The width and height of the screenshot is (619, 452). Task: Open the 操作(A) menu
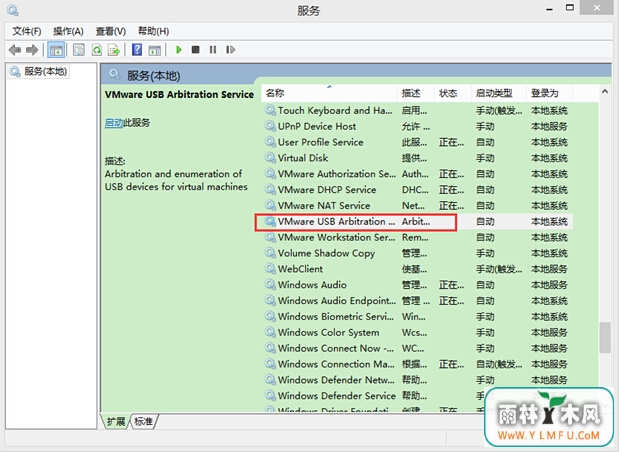pos(68,31)
